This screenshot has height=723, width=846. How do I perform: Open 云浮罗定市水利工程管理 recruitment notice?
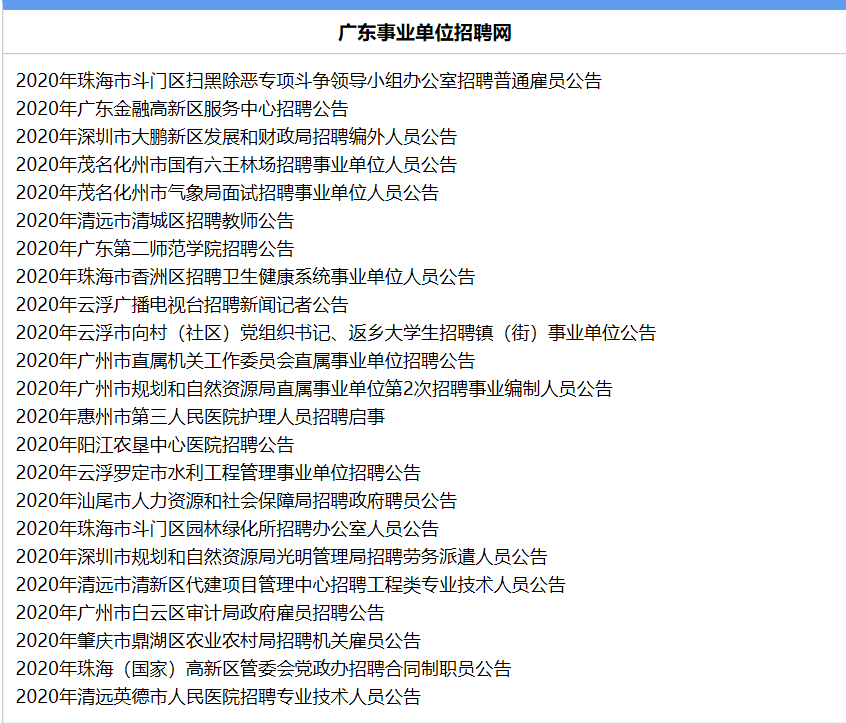[218, 473]
